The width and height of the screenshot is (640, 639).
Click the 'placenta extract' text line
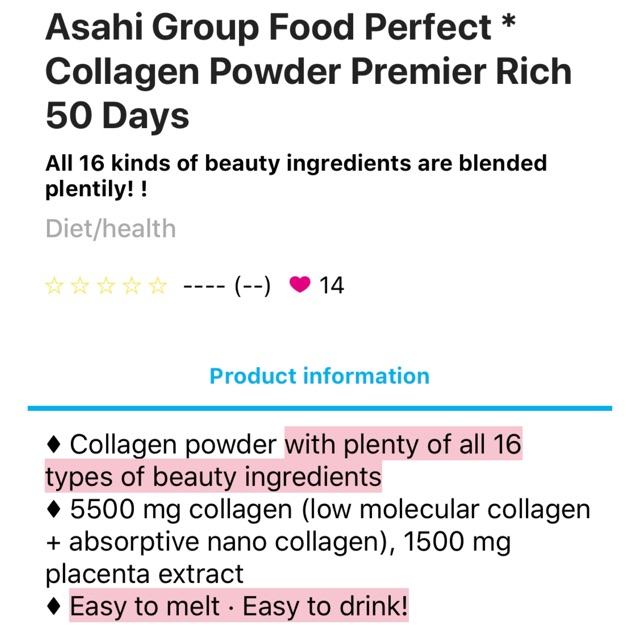coord(144,574)
